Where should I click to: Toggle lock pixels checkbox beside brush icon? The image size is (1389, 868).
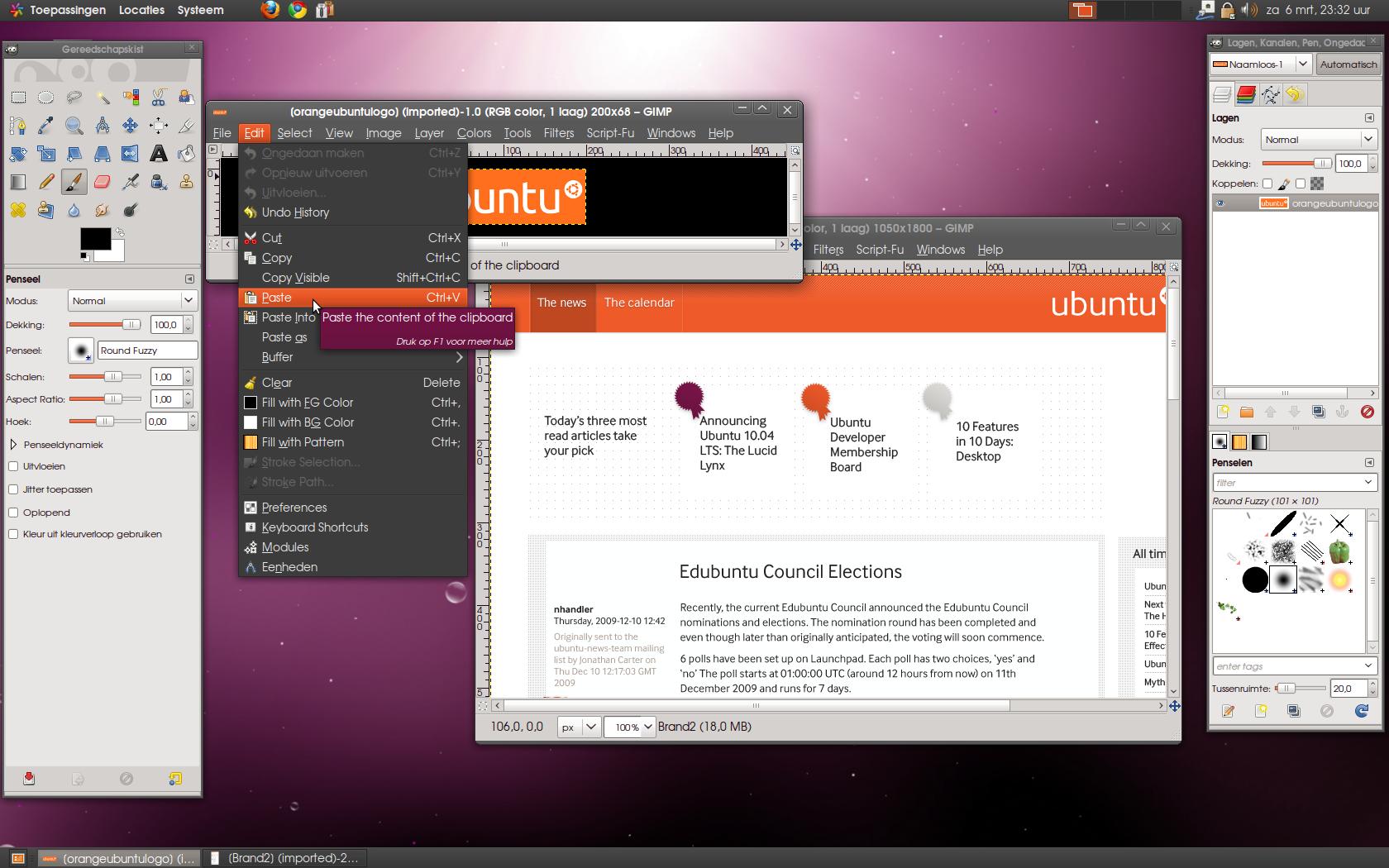tap(1267, 184)
